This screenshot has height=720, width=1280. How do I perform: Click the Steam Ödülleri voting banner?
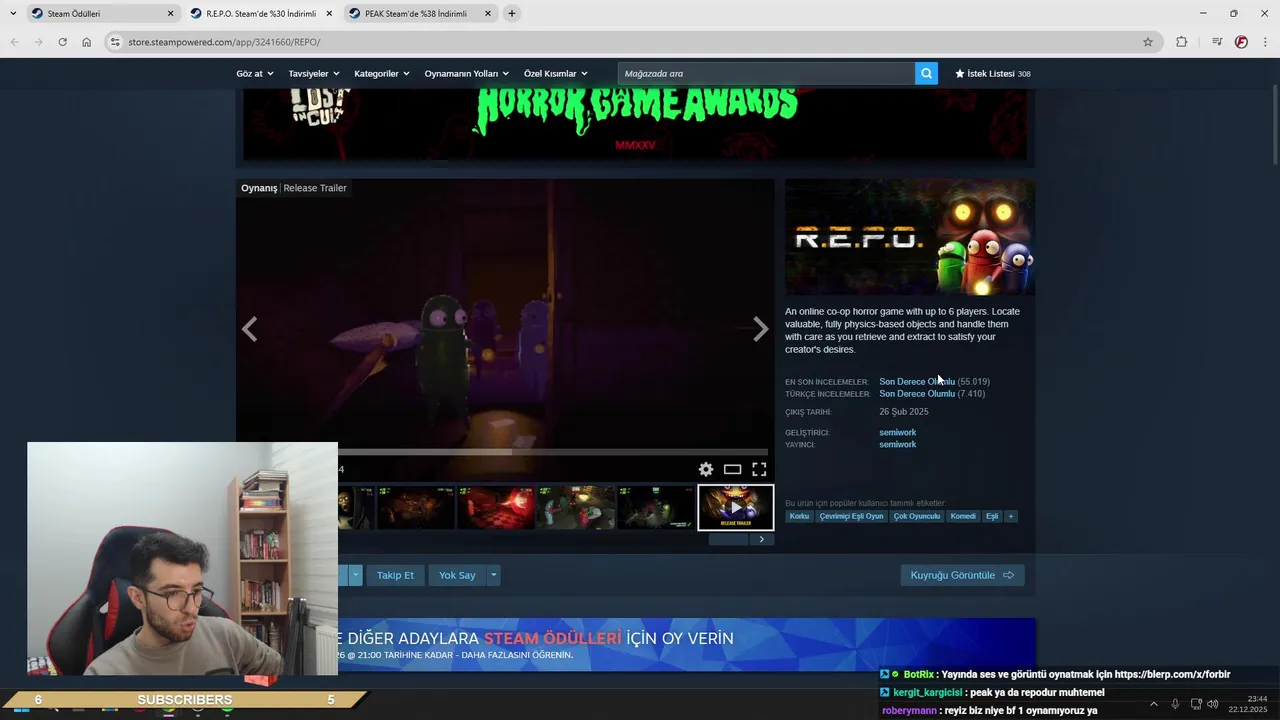tap(686, 645)
